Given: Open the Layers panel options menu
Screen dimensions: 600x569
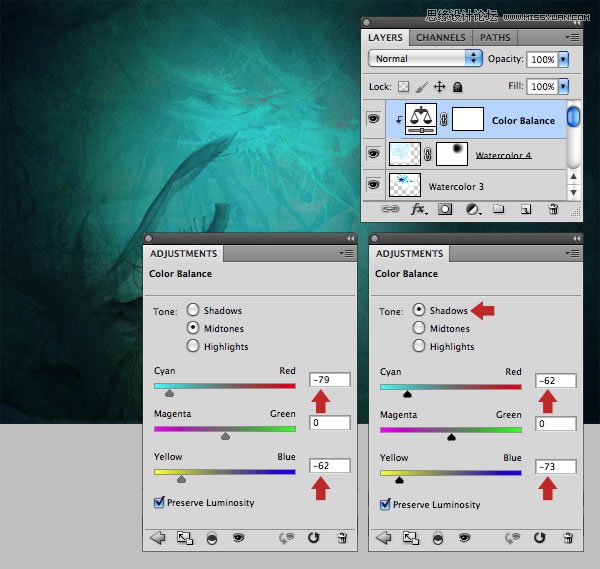Looking at the screenshot, I should click(x=572, y=37).
